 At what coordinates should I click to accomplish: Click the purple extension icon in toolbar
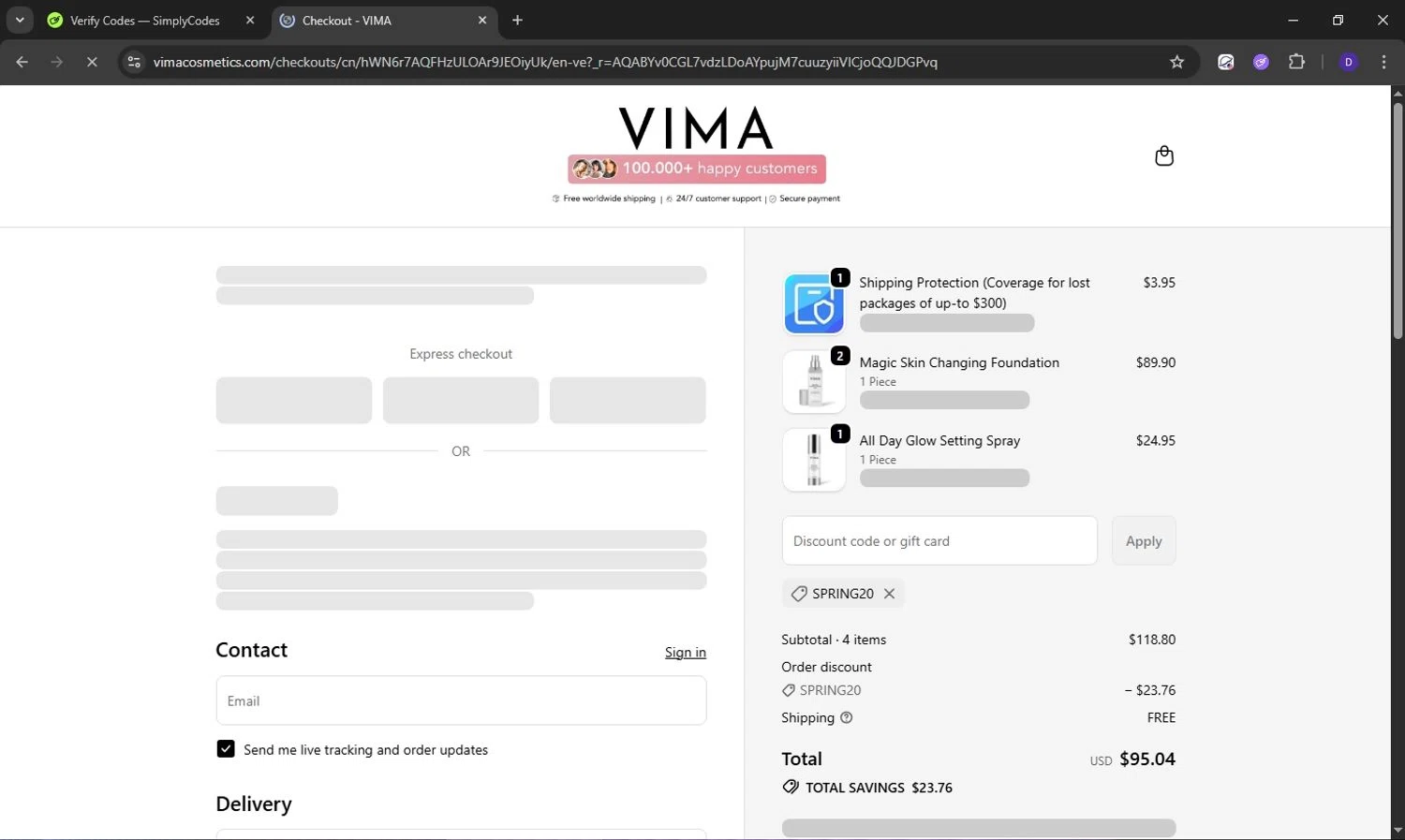1261,62
